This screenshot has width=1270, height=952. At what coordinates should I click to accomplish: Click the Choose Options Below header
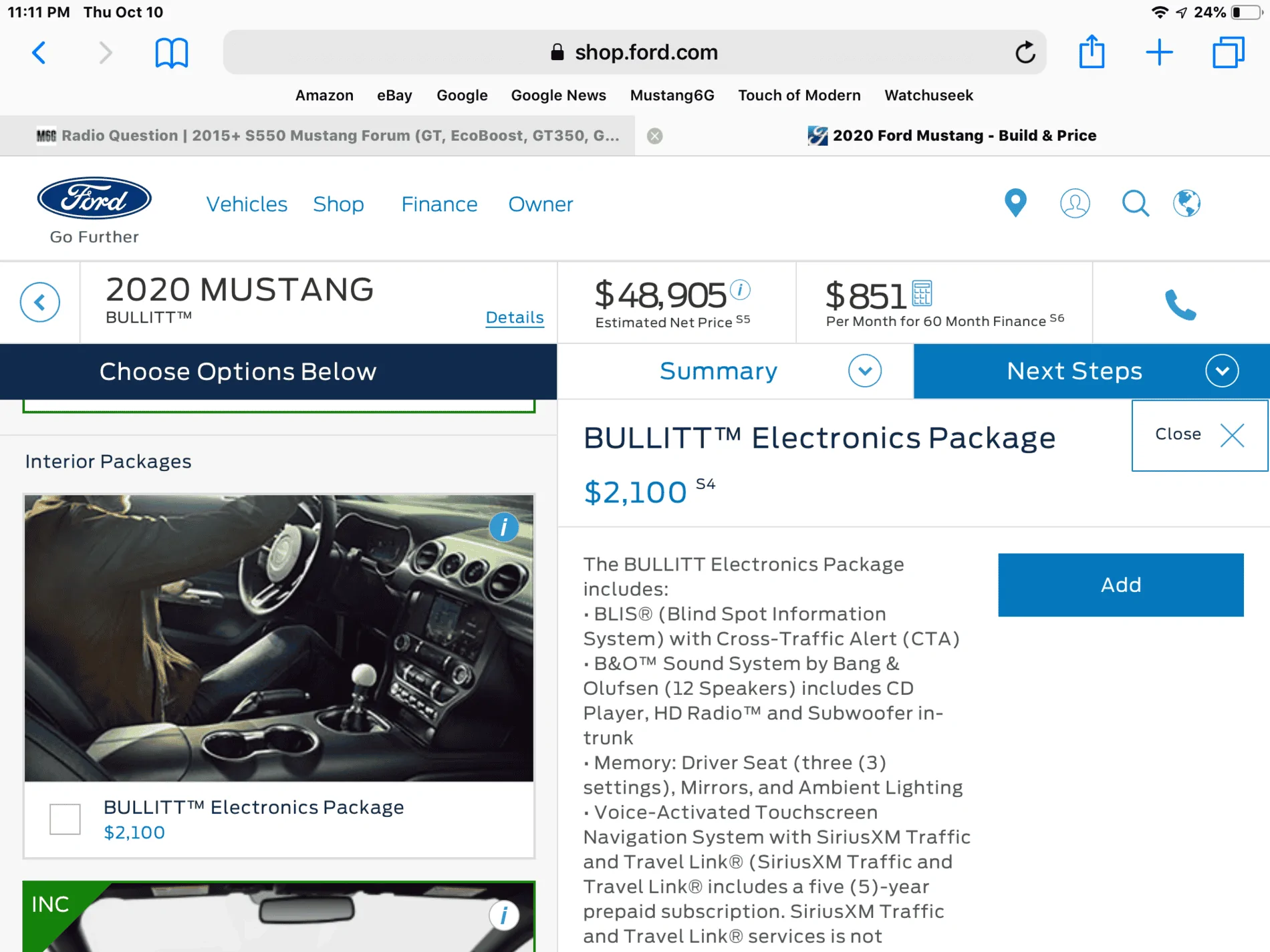coord(238,371)
